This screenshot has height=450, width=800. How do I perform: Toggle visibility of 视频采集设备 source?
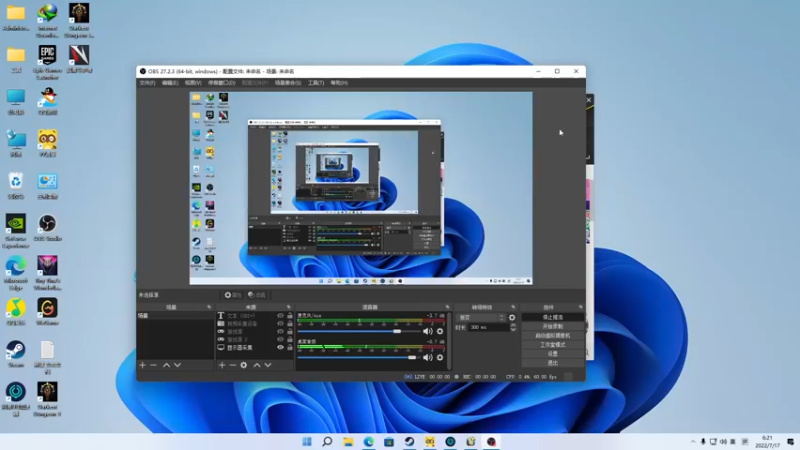point(280,323)
